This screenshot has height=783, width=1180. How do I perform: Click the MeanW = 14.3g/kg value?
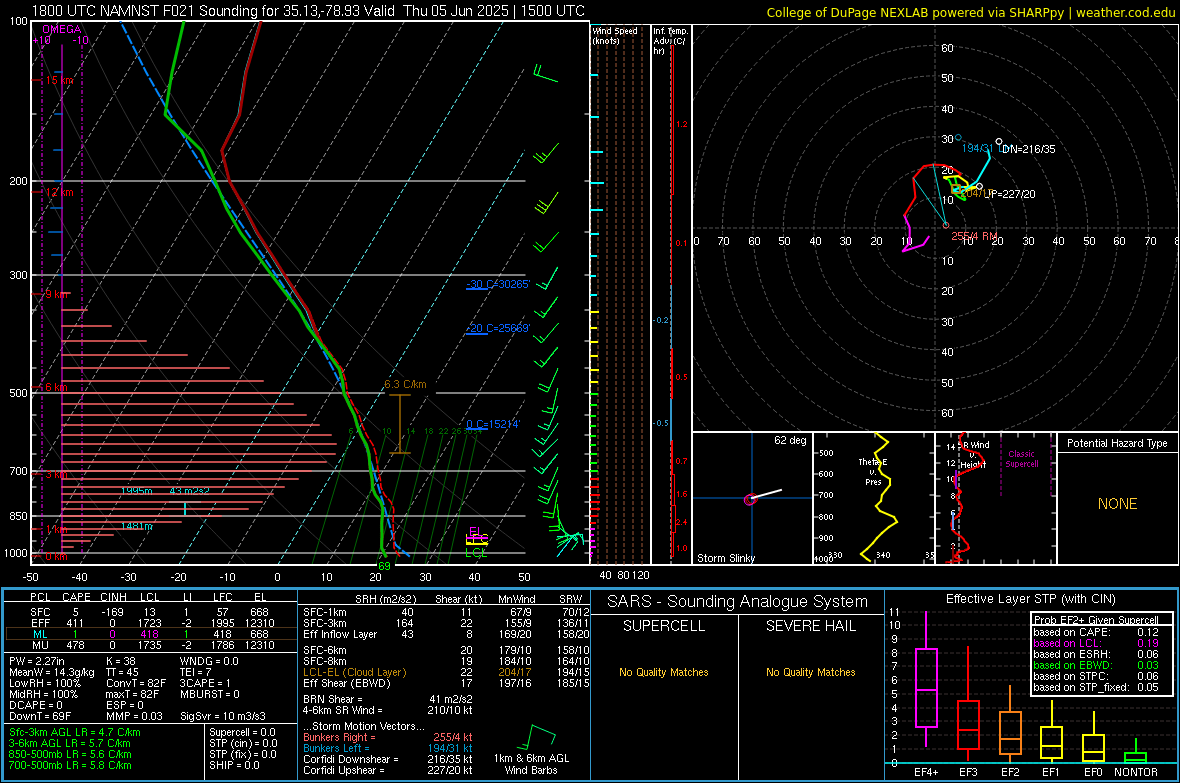[x=52, y=672]
